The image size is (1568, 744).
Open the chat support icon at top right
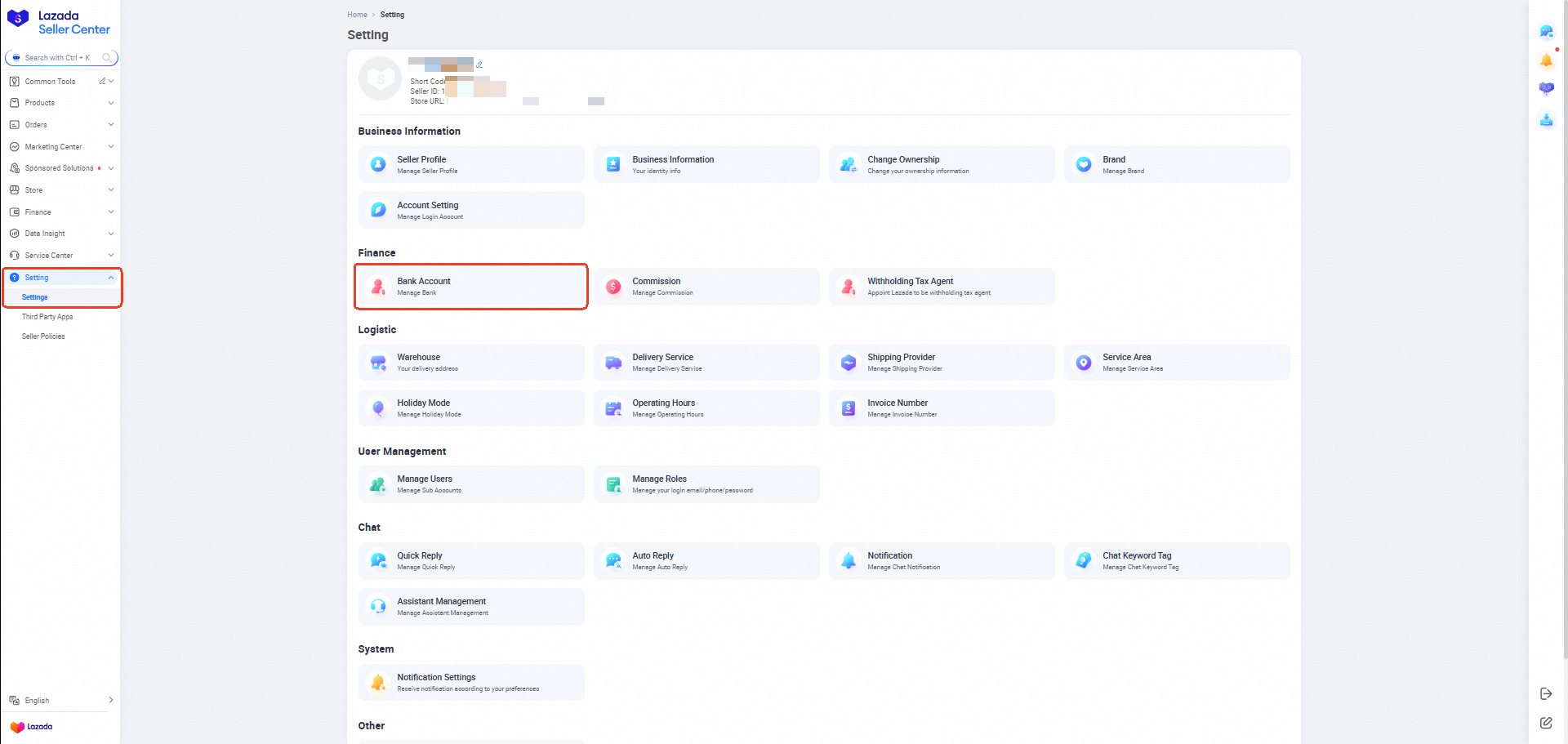point(1546,32)
